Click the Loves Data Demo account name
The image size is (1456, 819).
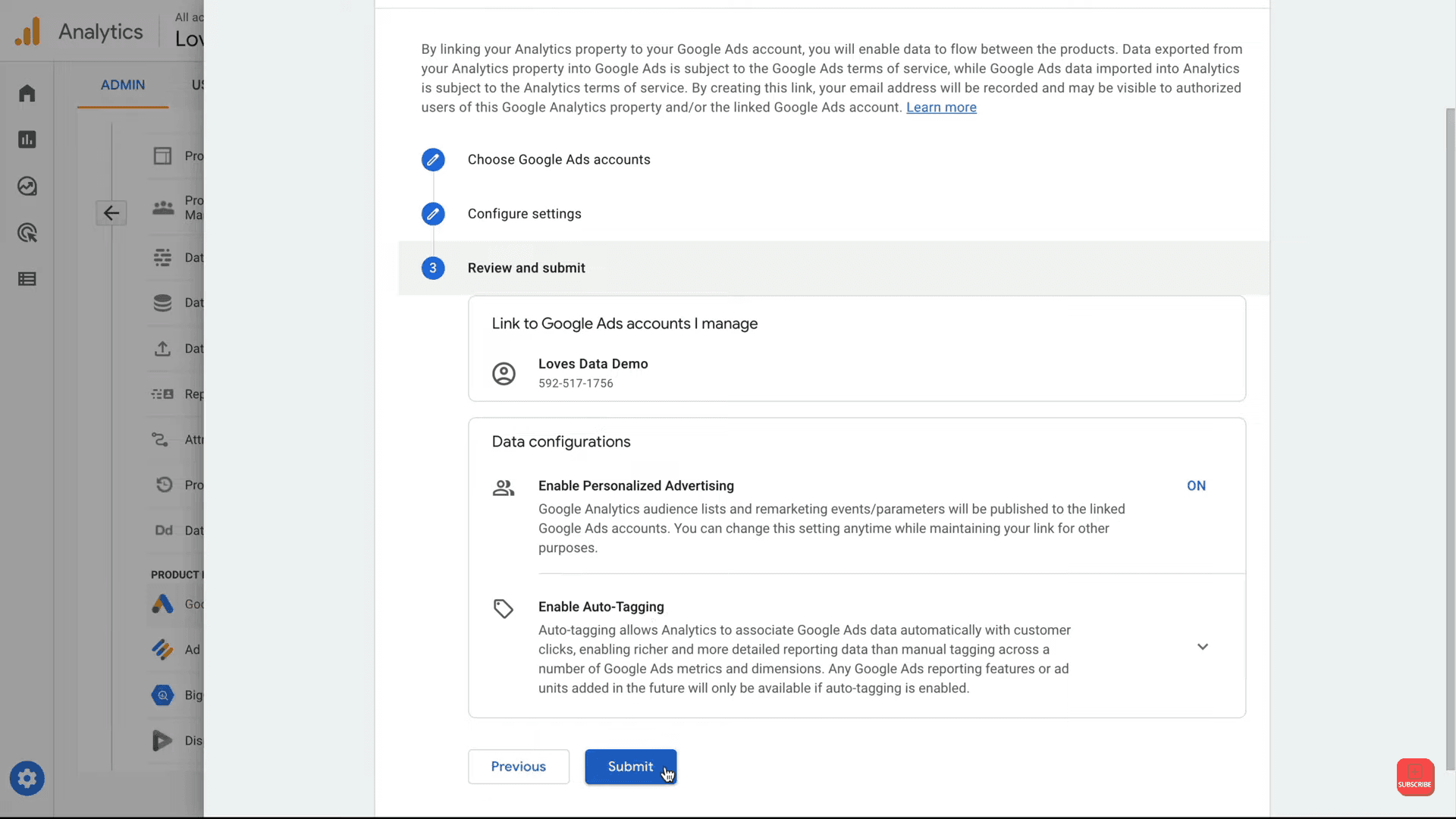(593, 364)
